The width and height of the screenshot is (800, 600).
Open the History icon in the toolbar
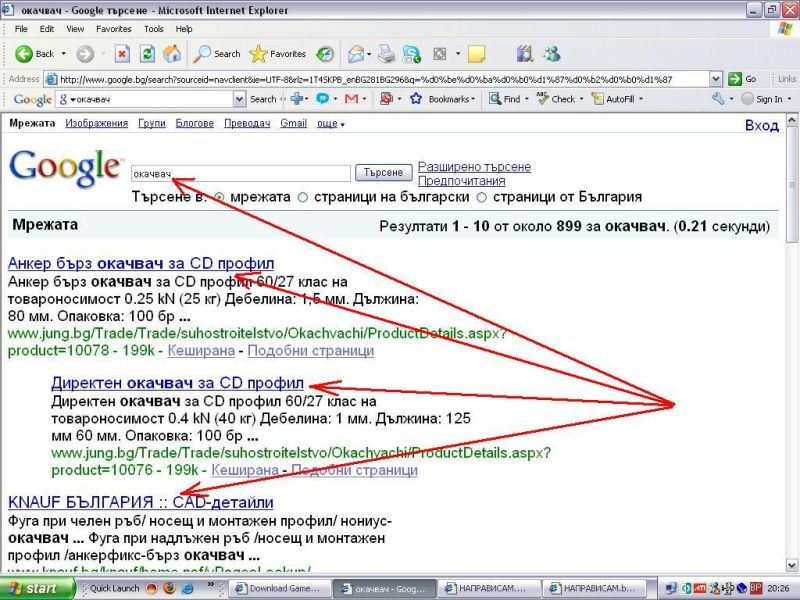pos(325,53)
